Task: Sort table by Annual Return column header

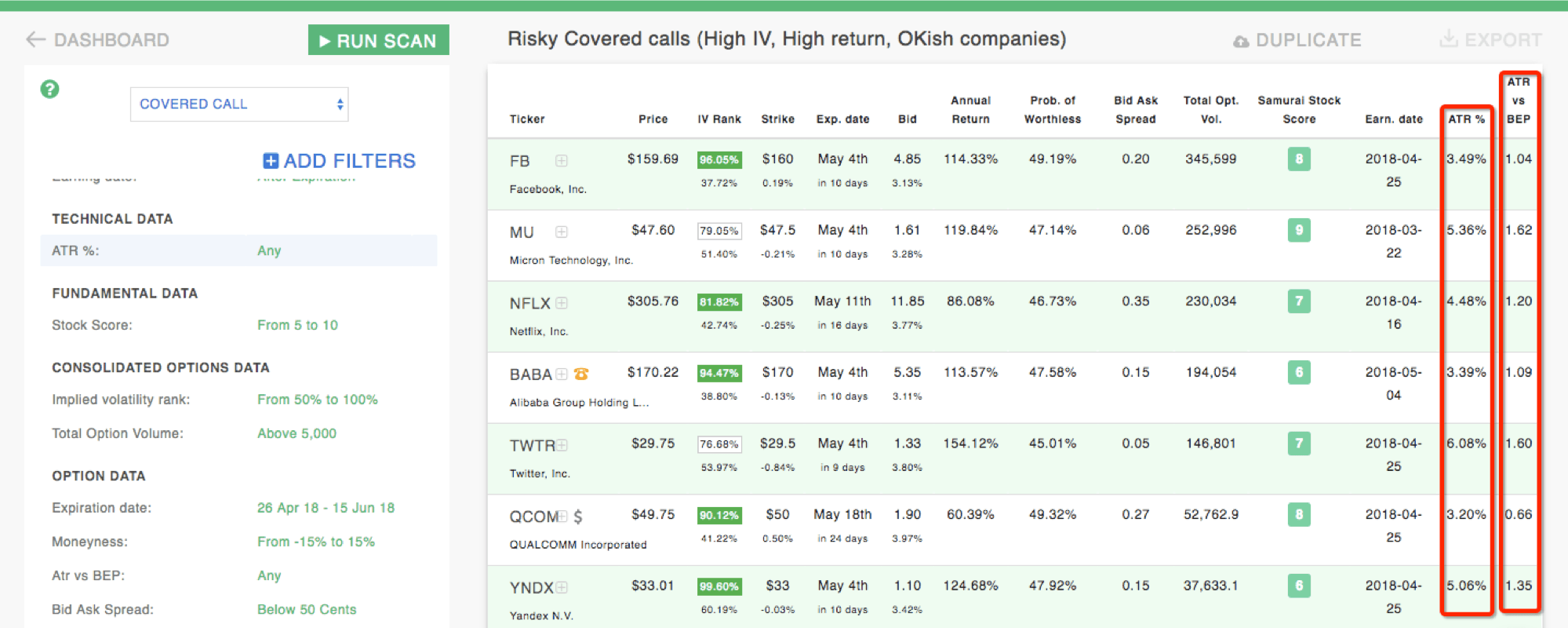Action: click(x=970, y=110)
